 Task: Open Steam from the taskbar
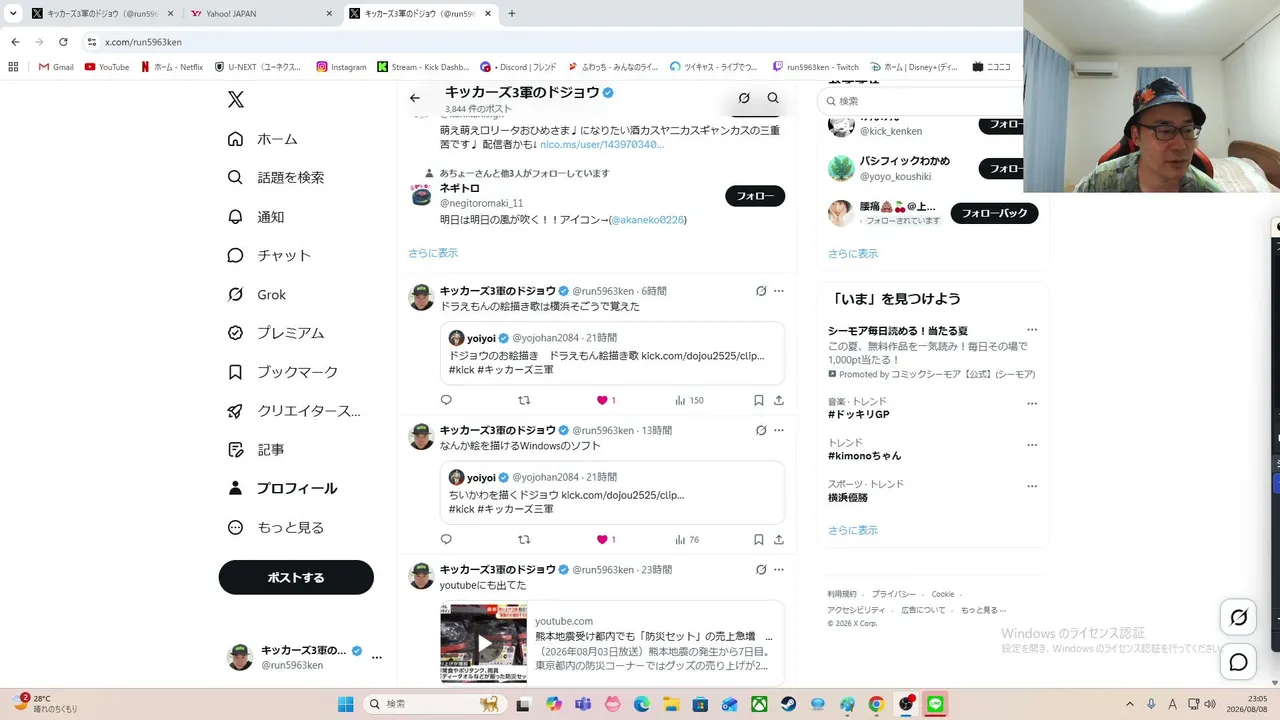pos(788,704)
